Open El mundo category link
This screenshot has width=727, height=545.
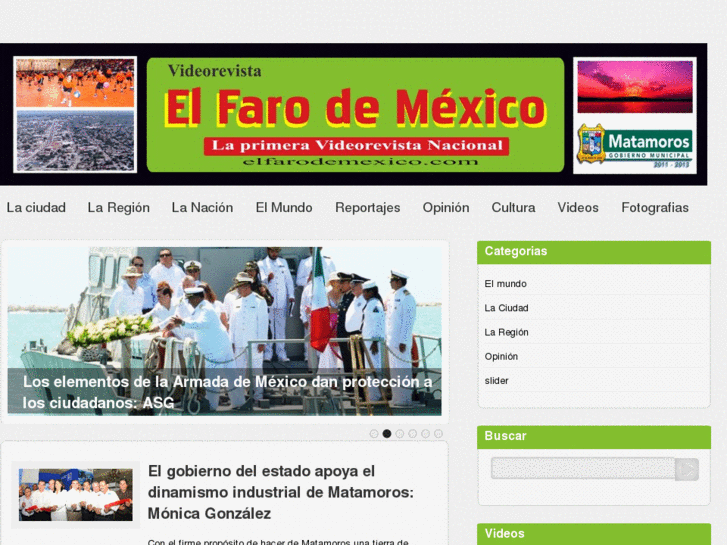(505, 284)
